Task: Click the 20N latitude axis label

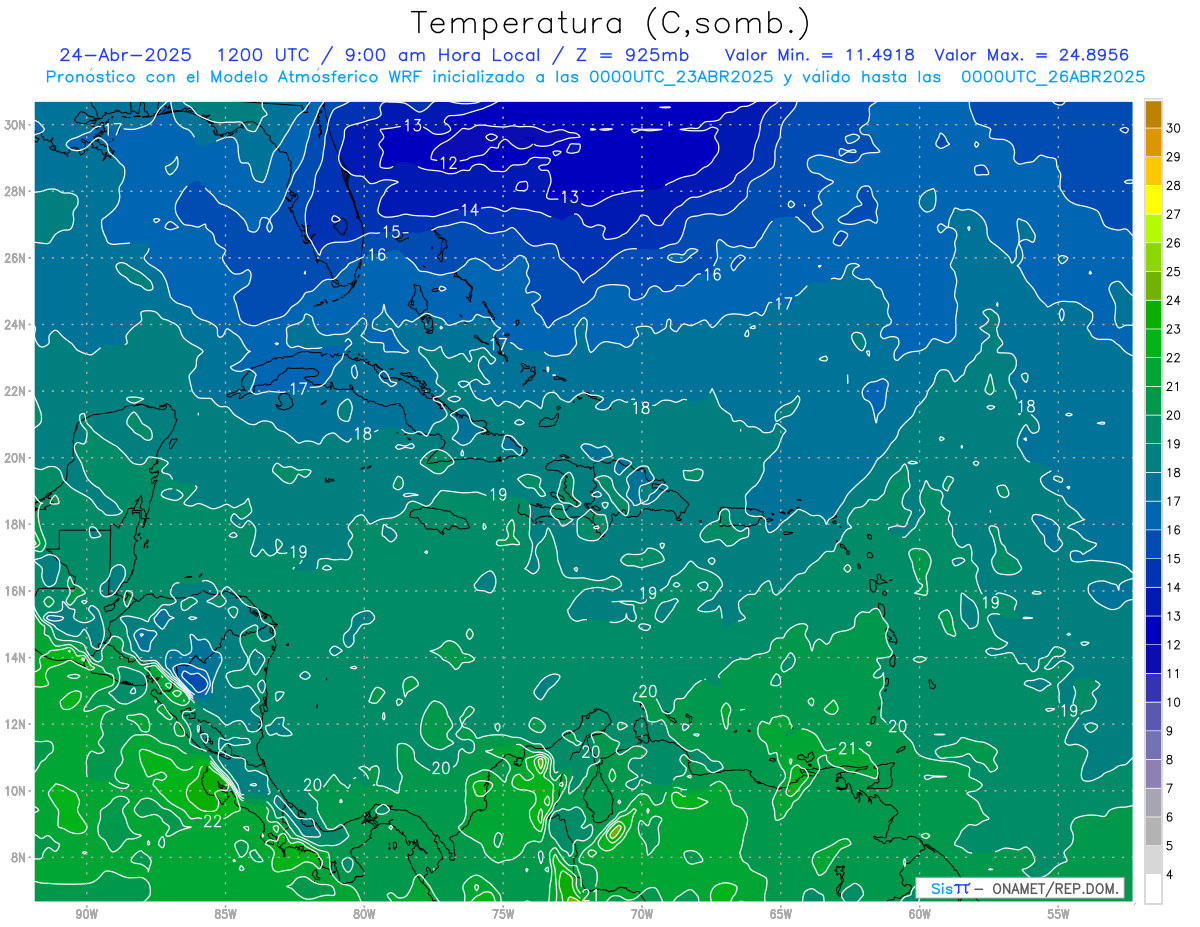Action: pos(16,458)
